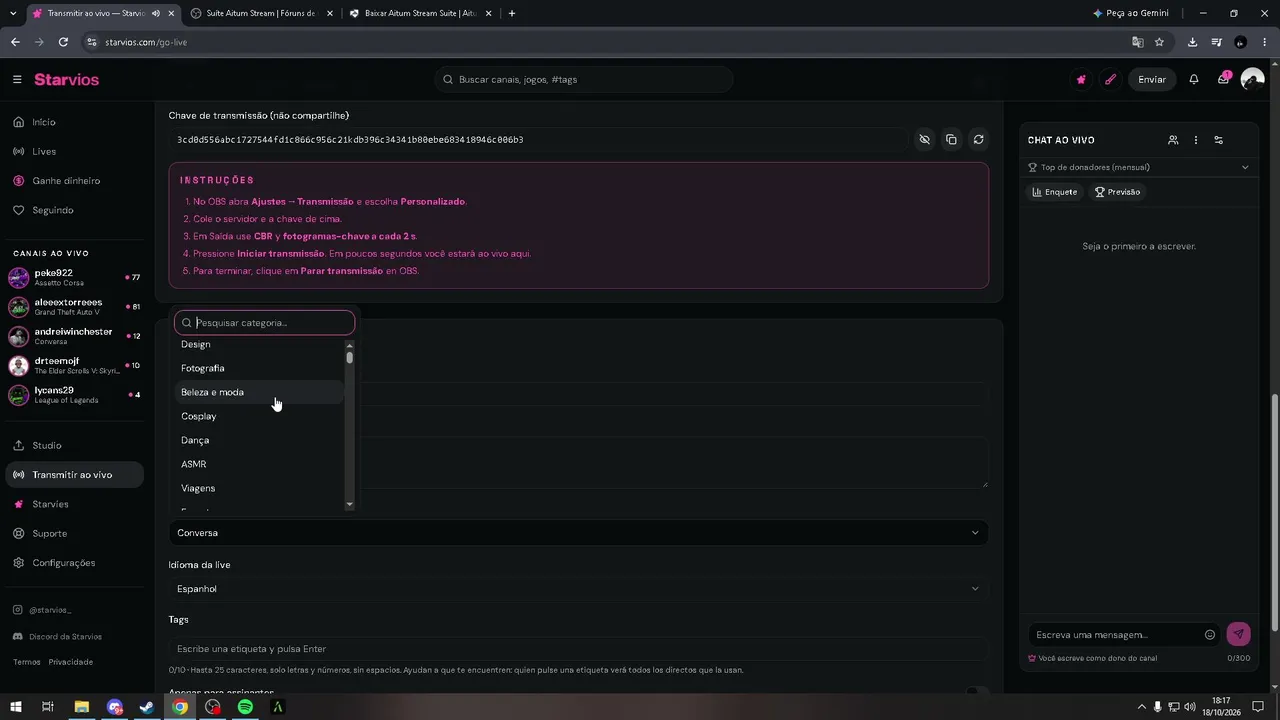Open the Conversa category dropdown

[x=578, y=533]
